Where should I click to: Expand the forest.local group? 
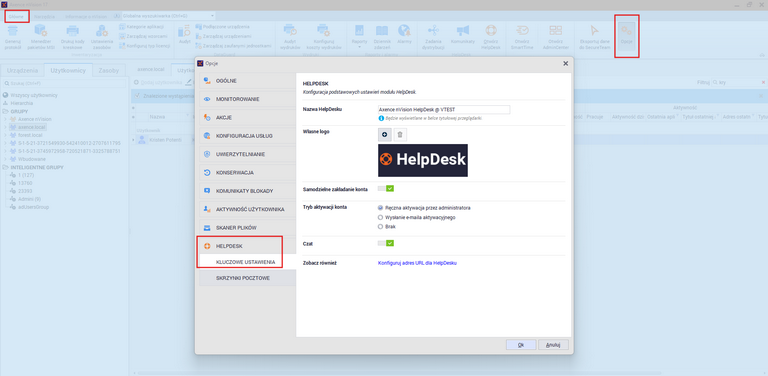coord(5,135)
